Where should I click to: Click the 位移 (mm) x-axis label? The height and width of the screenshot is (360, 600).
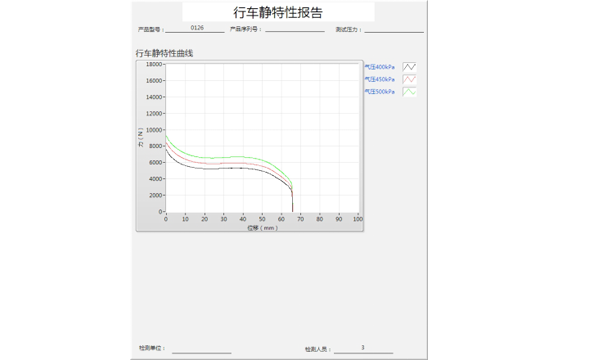[x=262, y=228]
